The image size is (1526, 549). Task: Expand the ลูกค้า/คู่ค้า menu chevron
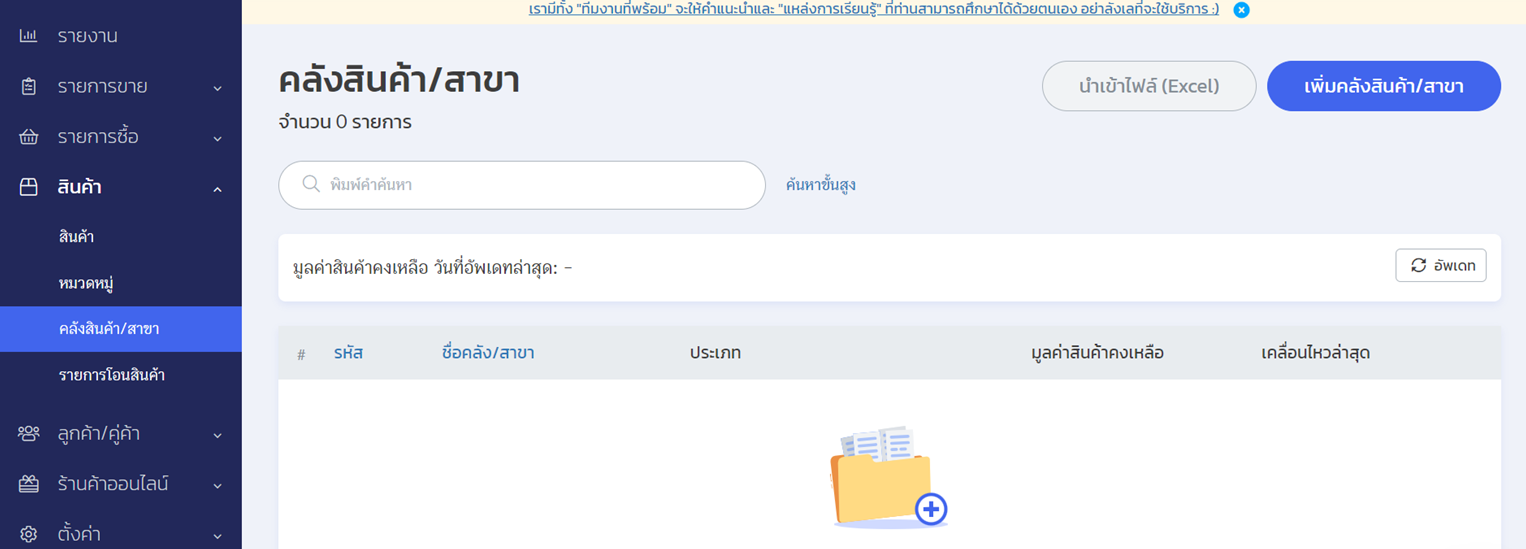pos(217,435)
